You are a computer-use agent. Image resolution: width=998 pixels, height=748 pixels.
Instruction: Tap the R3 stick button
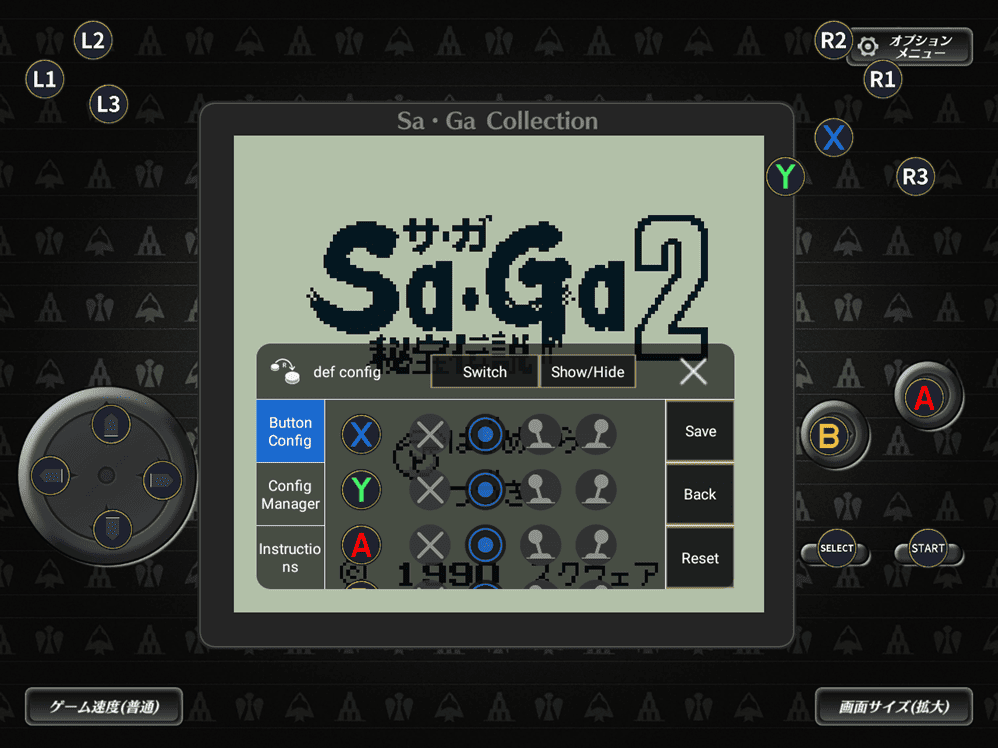915,176
